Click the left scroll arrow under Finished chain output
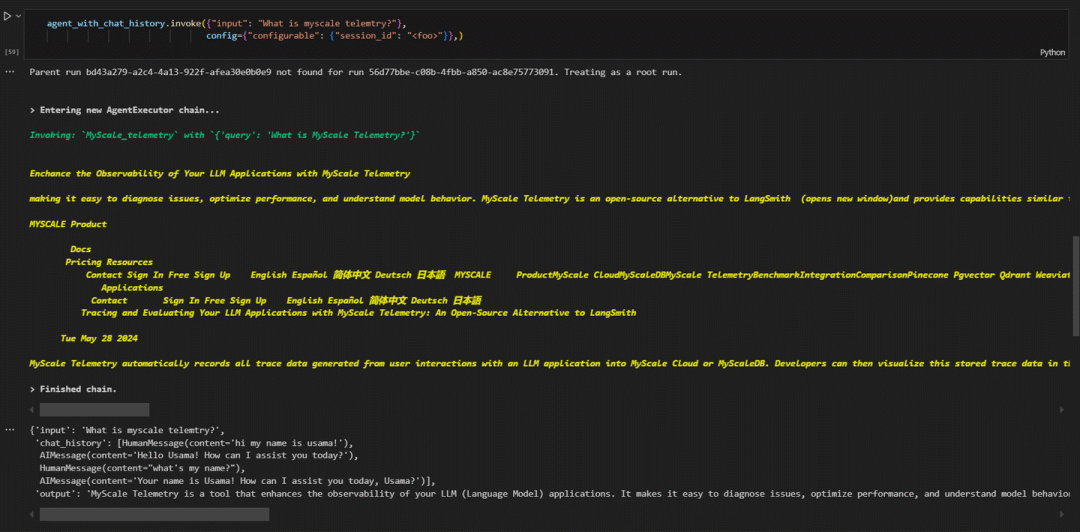Viewport: 1080px width, 532px height. click(x=33, y=410)
